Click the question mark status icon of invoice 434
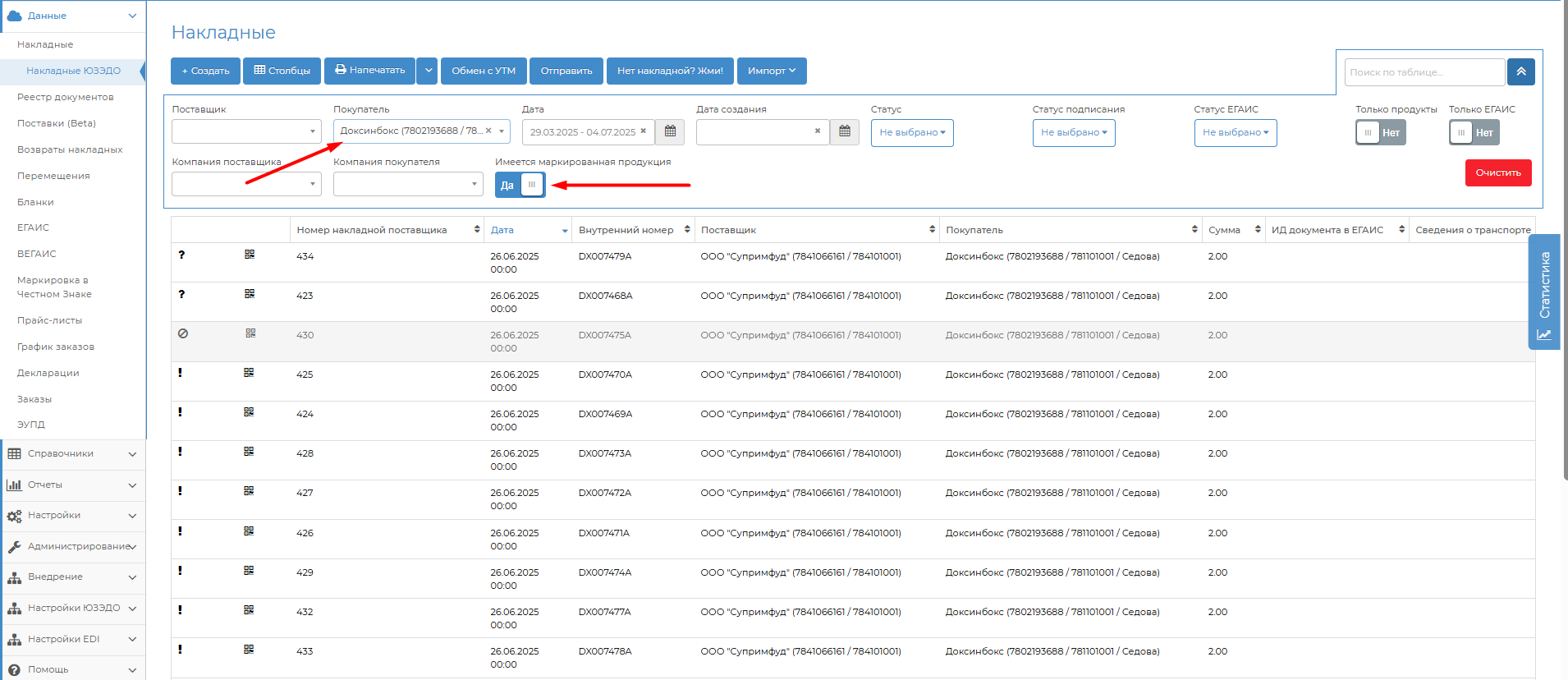1568x680 pixels. (181, 255)
